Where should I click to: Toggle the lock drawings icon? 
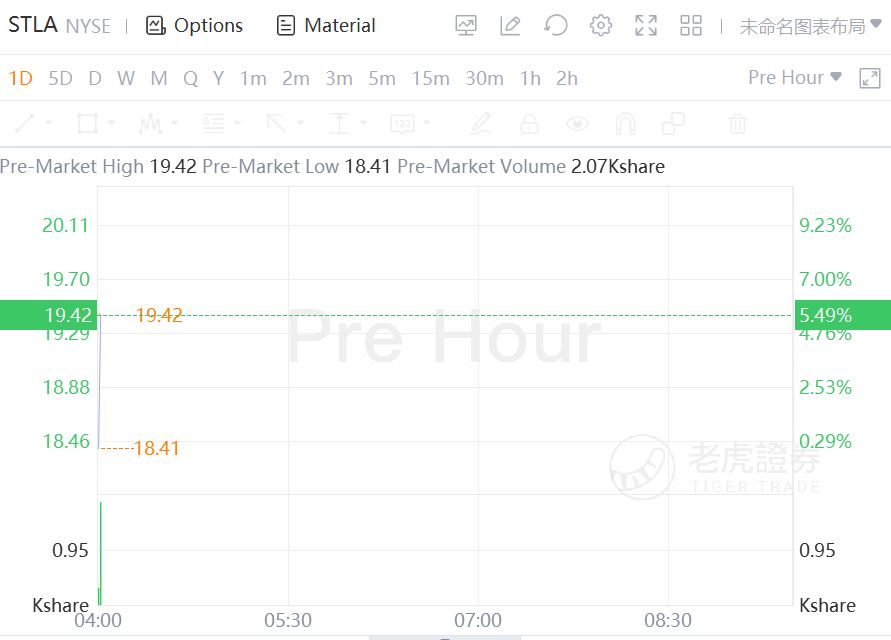point(529,124)
